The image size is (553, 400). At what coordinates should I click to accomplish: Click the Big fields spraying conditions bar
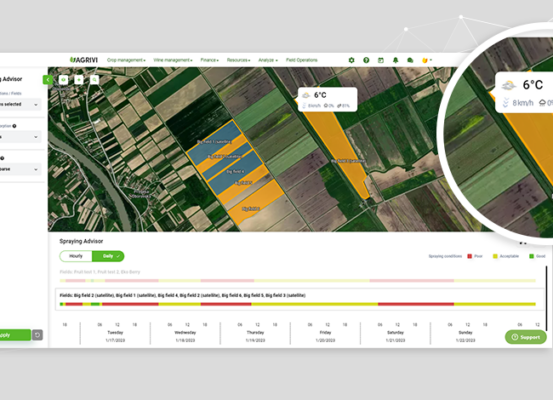tap(298, 304)
